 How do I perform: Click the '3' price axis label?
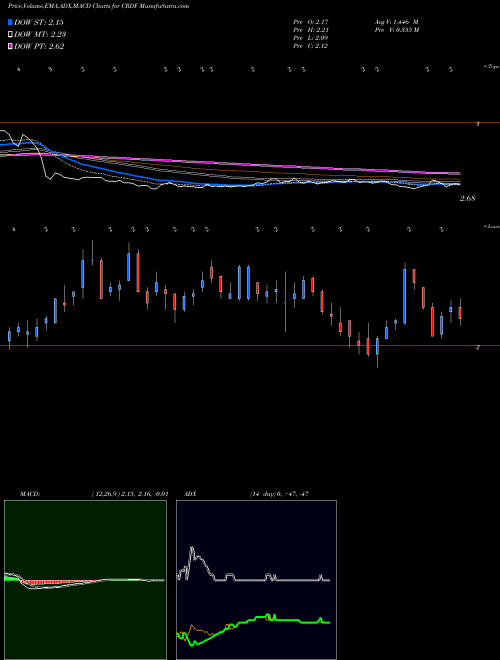pyautogui.click(x=478, y=124)
